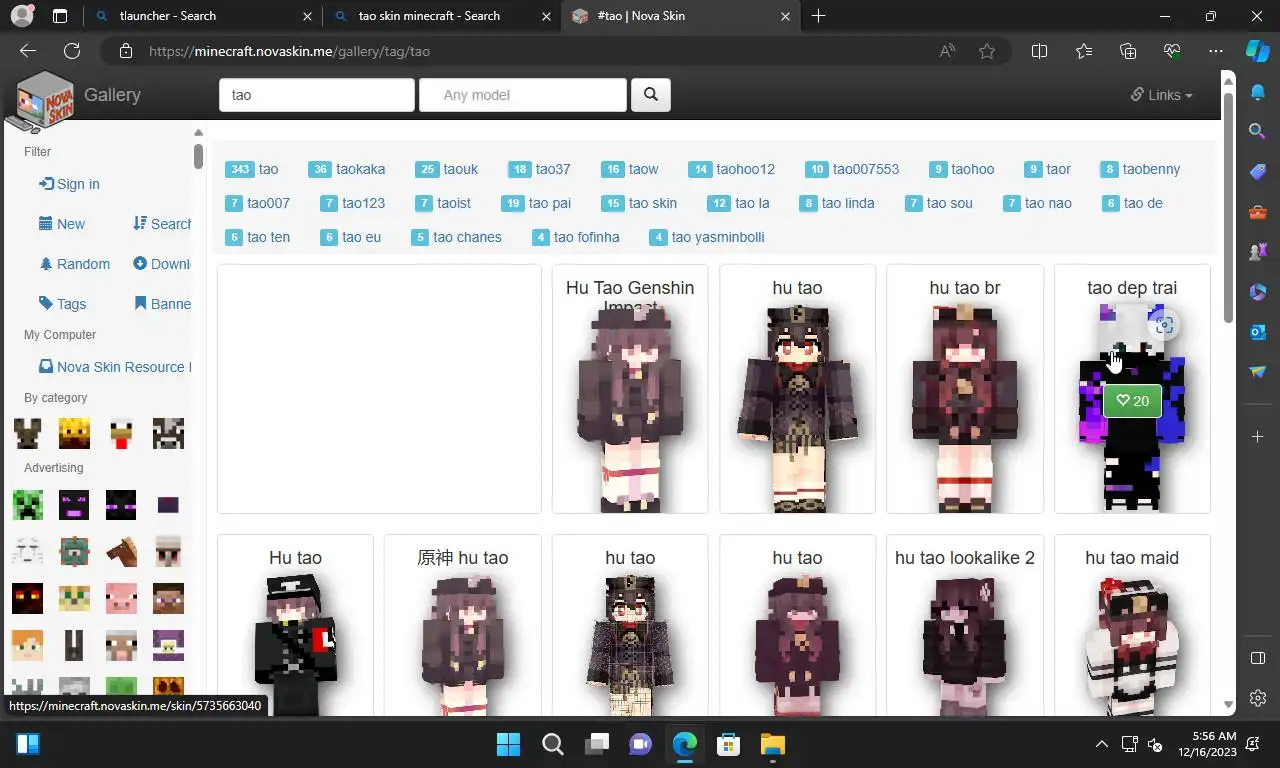This screenshot has height=768, width=1280.
Task: Open the Nova Skin logo home
Action: tap(40, 100)
